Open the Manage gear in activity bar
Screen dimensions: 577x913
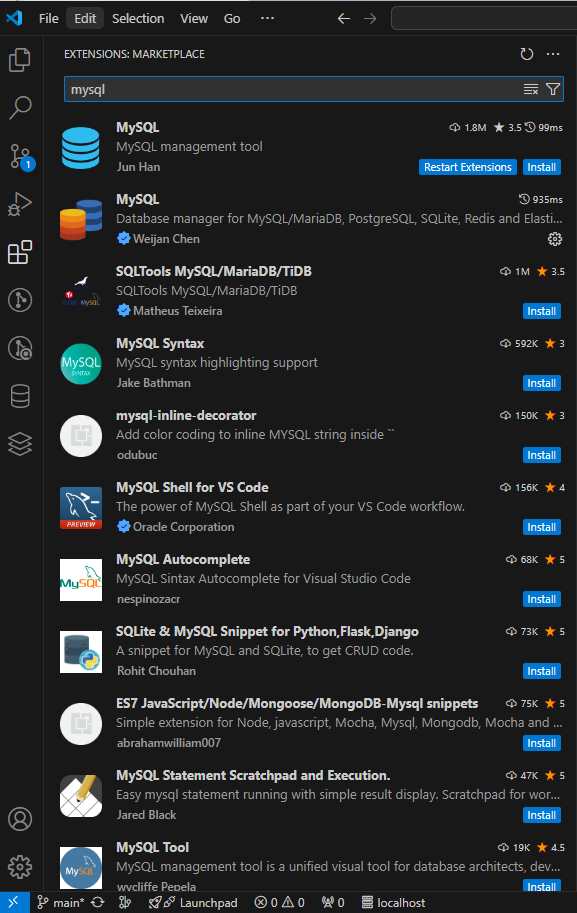pyautogui.click(x=20, y=867)
